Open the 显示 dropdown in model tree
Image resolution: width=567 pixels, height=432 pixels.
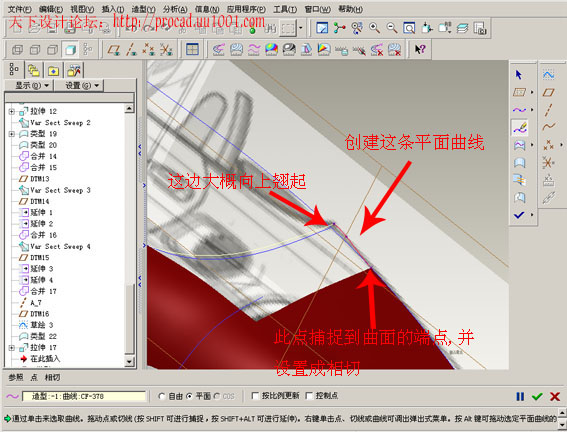pyautogui.click(x=31, y=86)
